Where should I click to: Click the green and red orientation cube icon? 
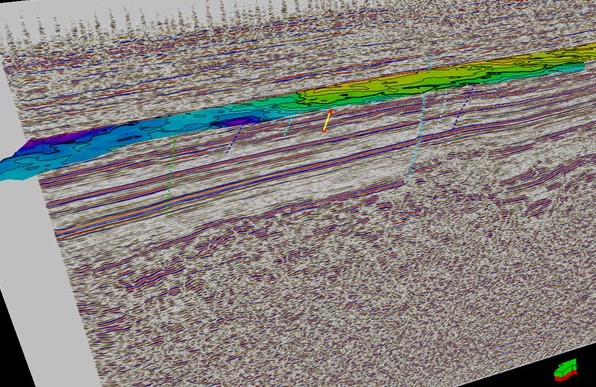566,370
